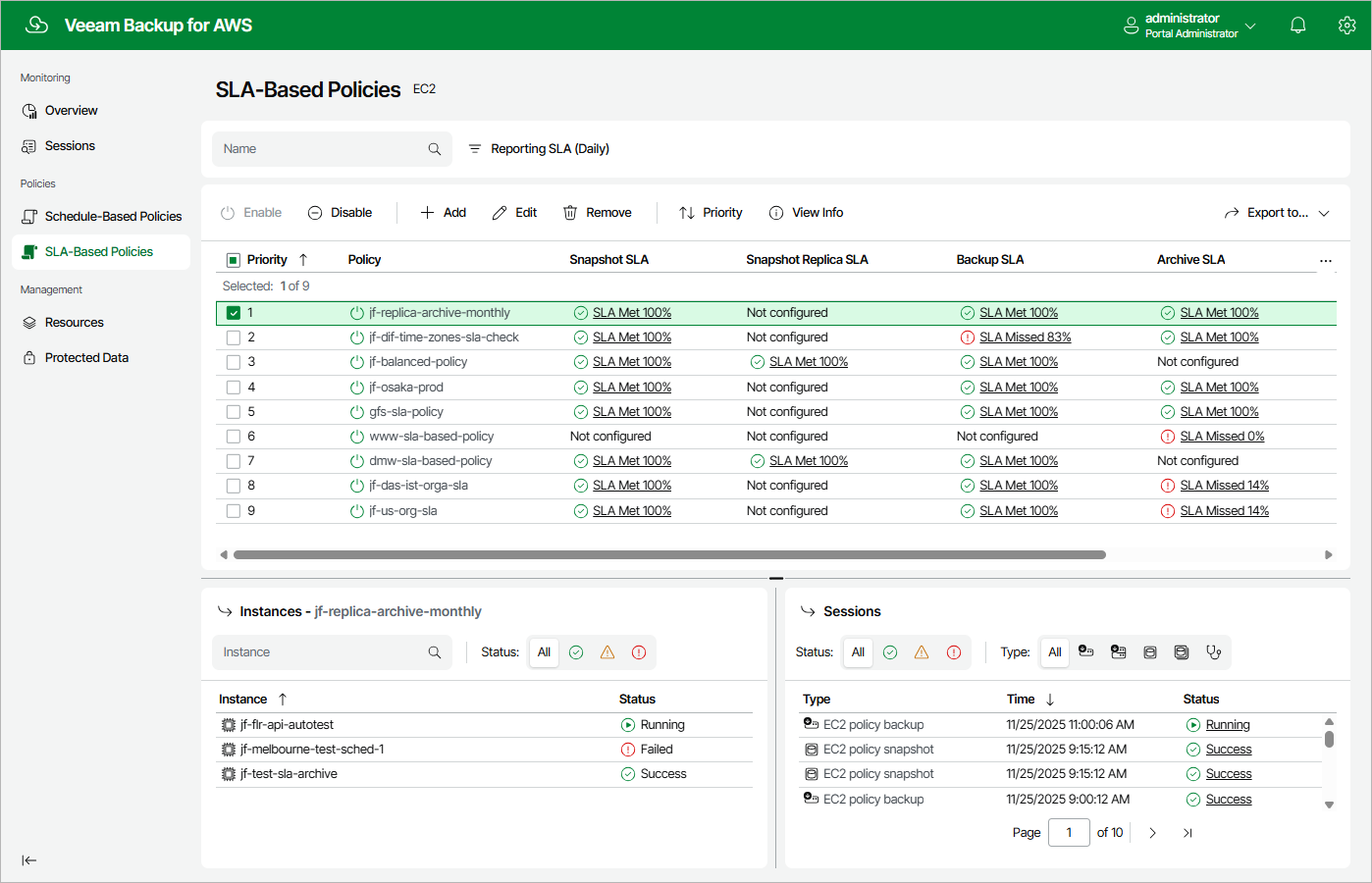
Task: Check the jf-us-org-sla row checkbox
Action: [234, 511]
